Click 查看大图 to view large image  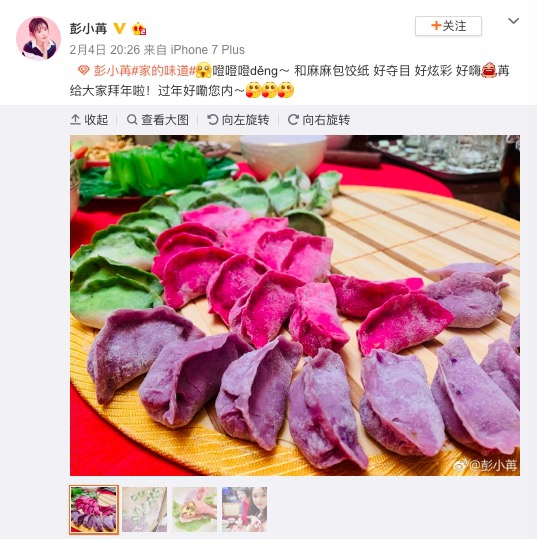(158, 120)
